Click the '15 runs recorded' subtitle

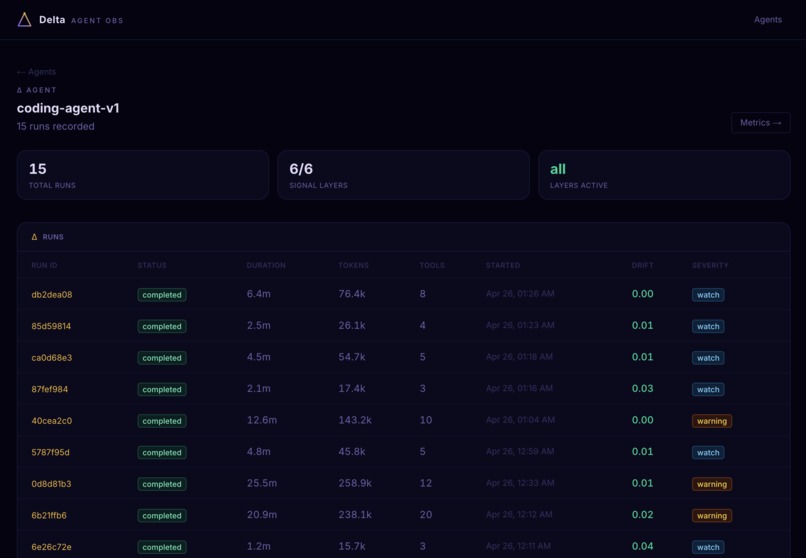click(56, 126)
